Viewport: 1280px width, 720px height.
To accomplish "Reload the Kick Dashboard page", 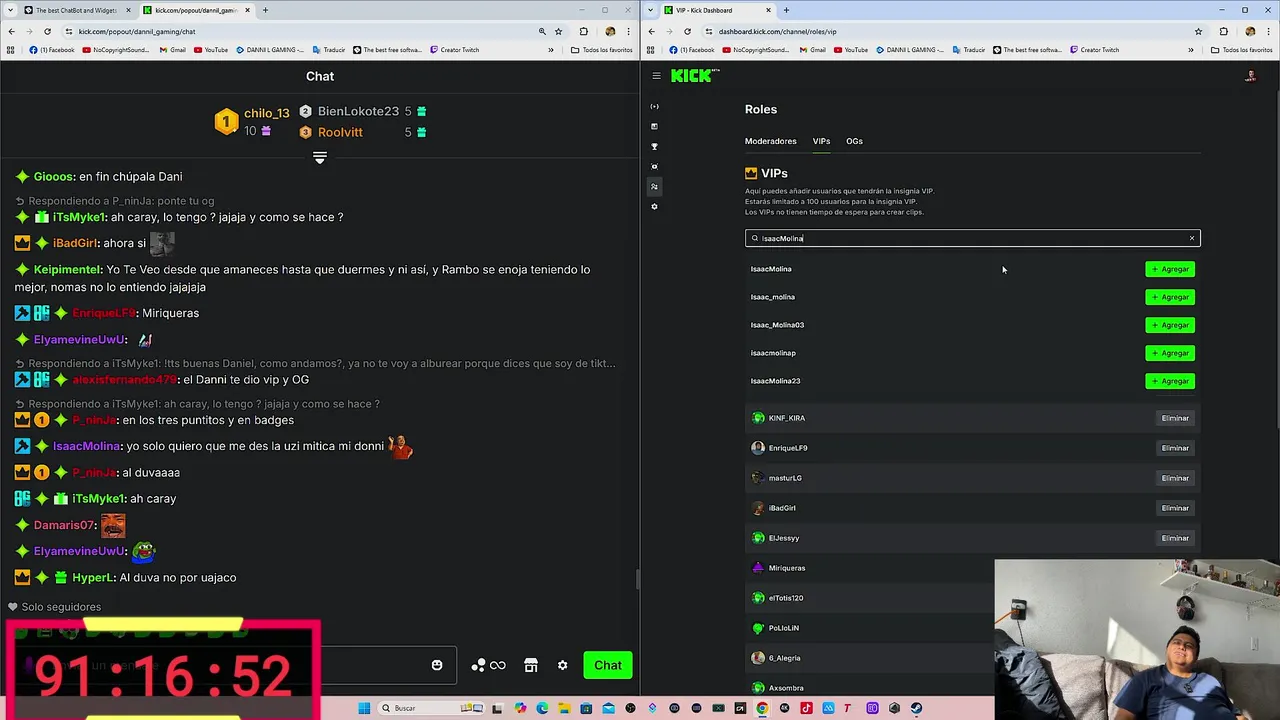I will 687,31.
